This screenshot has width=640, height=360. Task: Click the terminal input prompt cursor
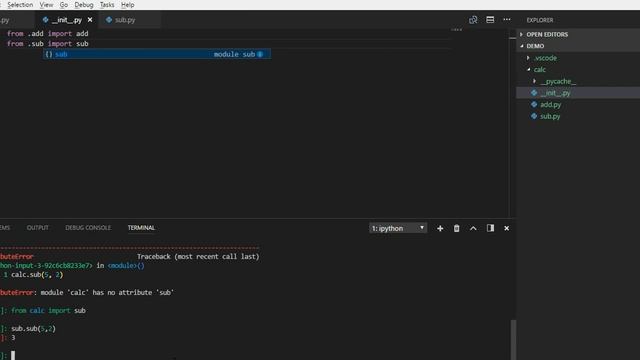pos(13,355)
